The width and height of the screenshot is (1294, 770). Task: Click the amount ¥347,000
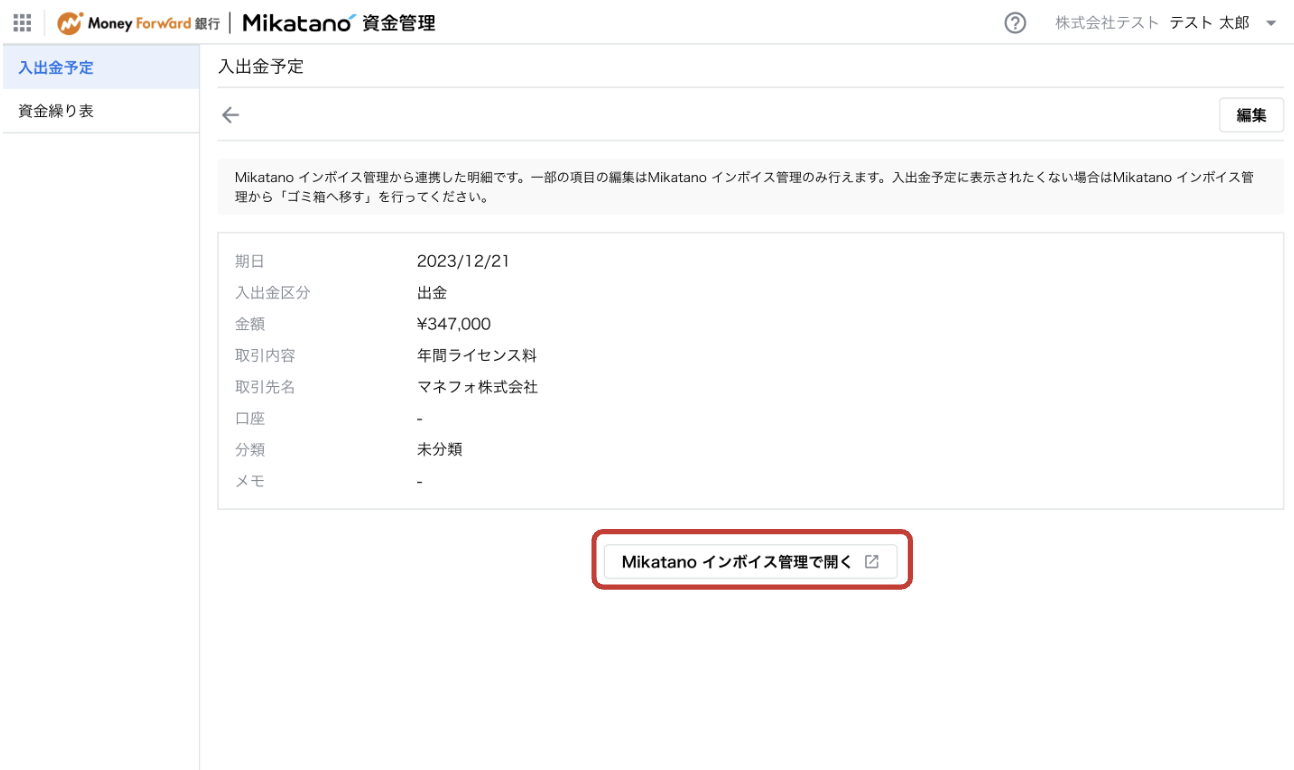click(454, 324)
